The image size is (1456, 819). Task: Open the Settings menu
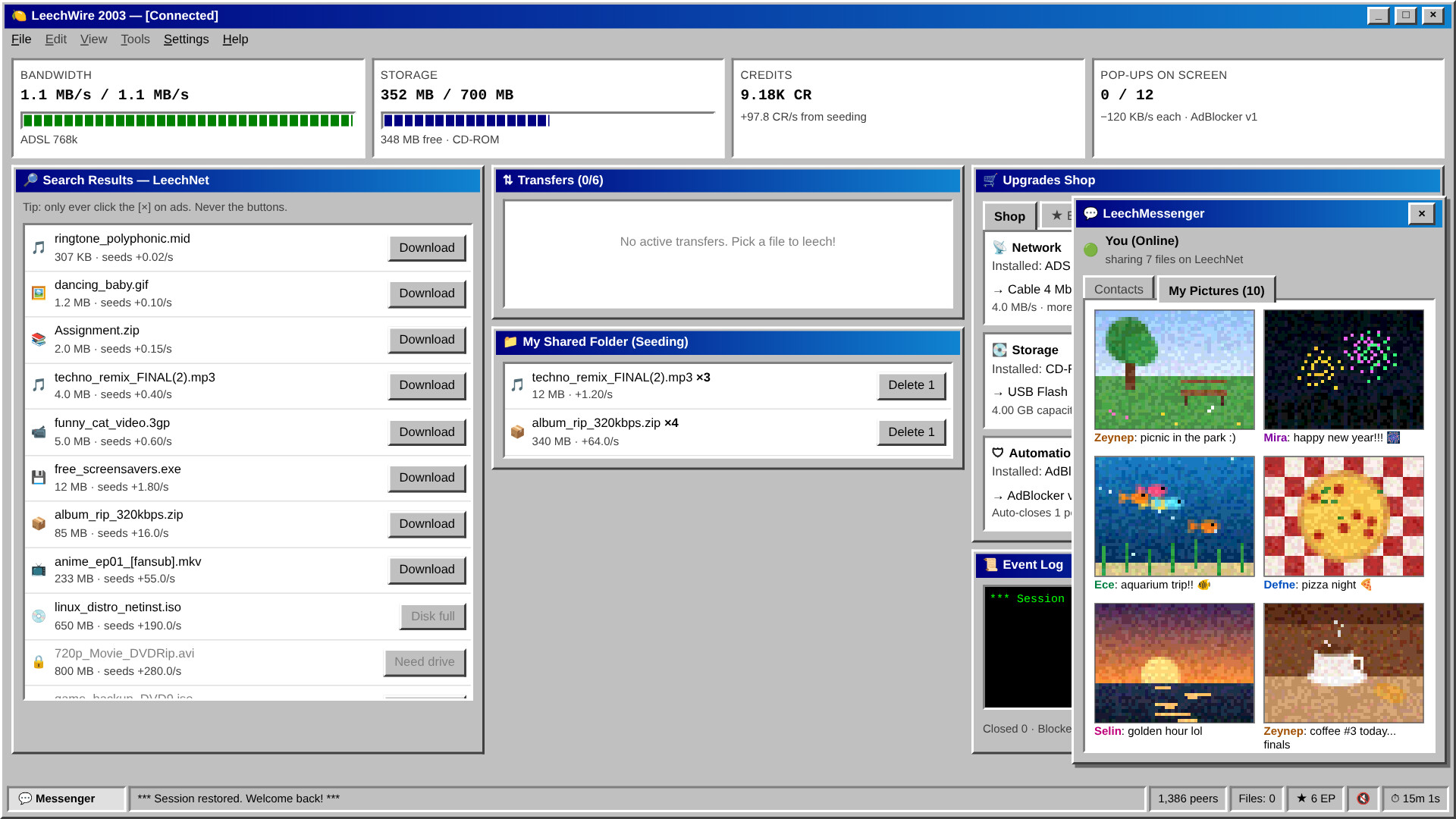[x=186, y=39]
